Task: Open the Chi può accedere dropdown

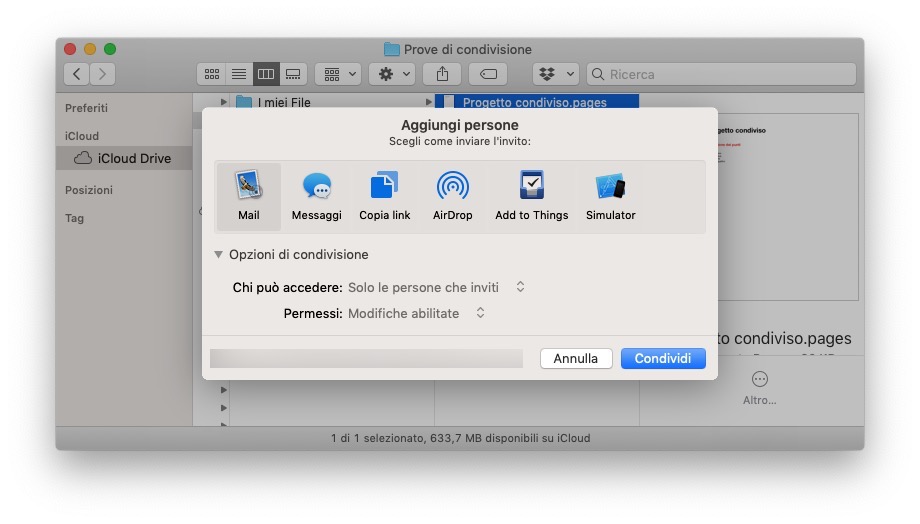Action: [436, 287]
